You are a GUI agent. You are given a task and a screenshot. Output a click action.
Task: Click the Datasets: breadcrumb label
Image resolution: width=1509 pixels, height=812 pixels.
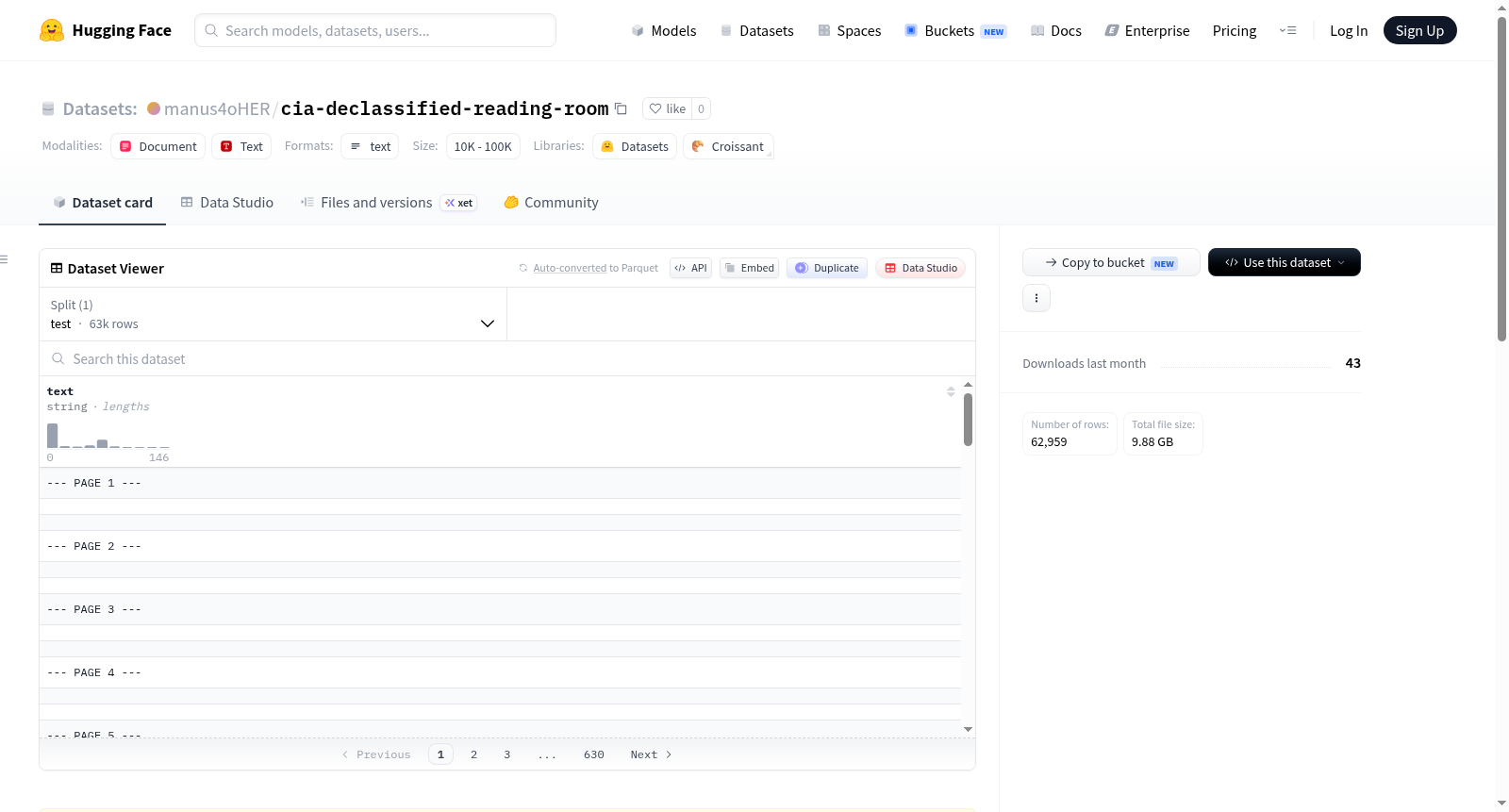(x=100, y=108)
